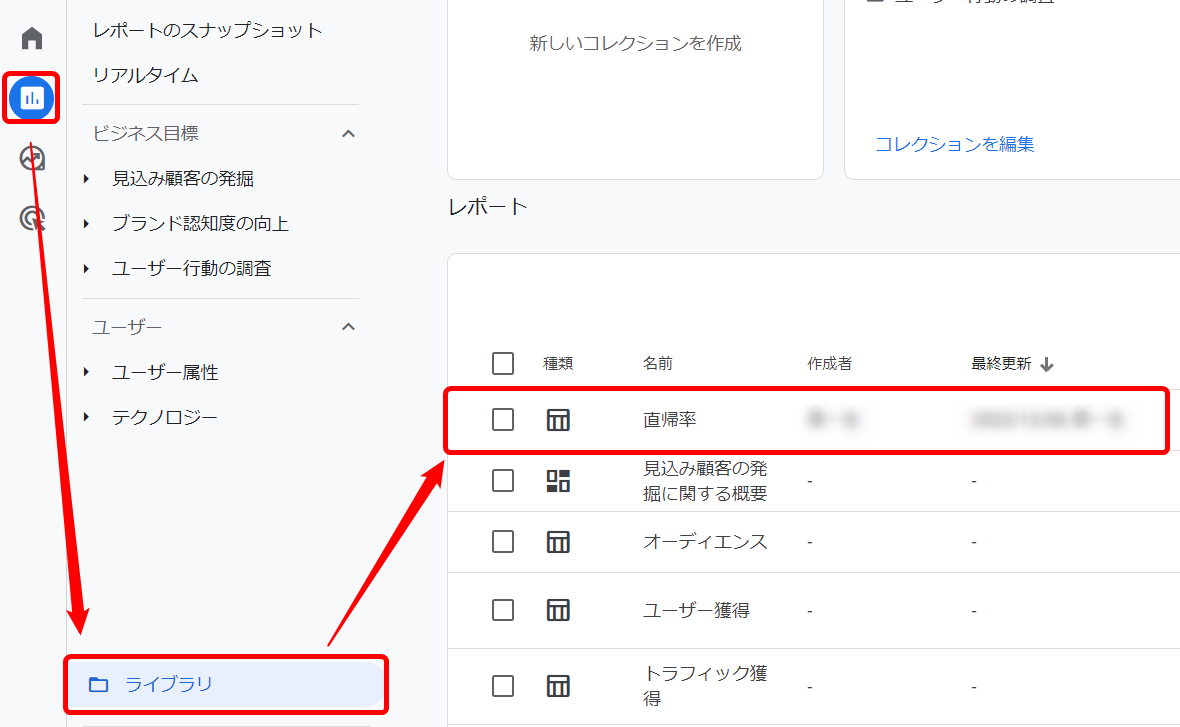Tick the checkbox for 直帰率 report
The image size is (1180, 727).
503,420
